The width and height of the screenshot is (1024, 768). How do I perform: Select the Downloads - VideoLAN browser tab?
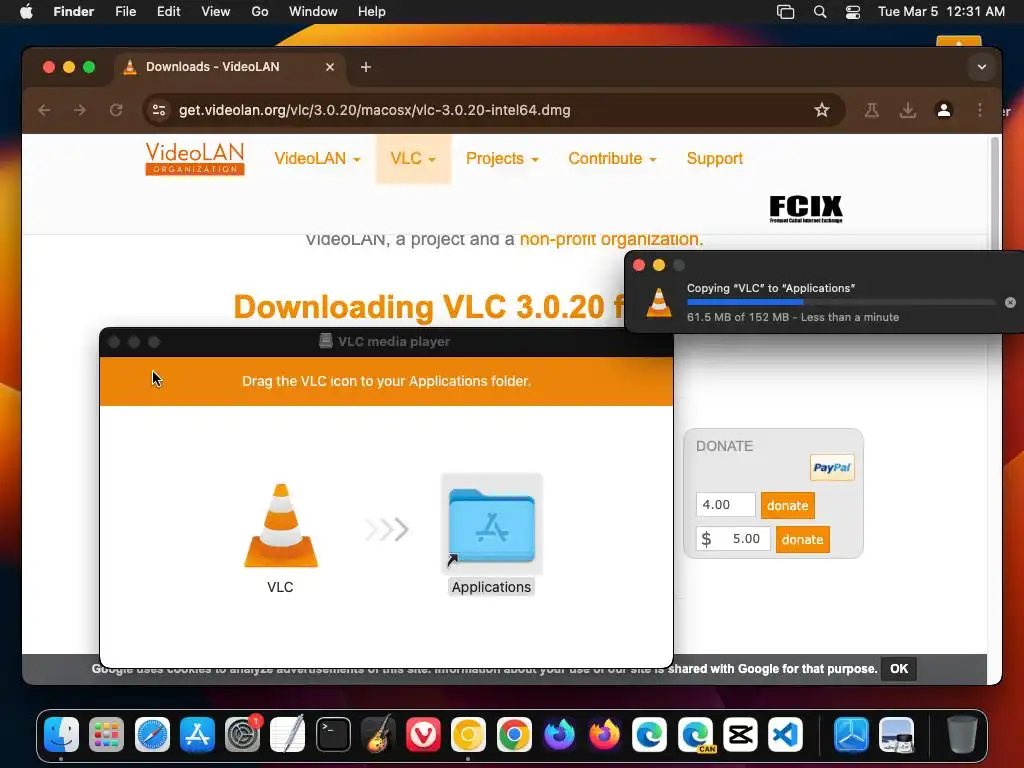[230, 67]
